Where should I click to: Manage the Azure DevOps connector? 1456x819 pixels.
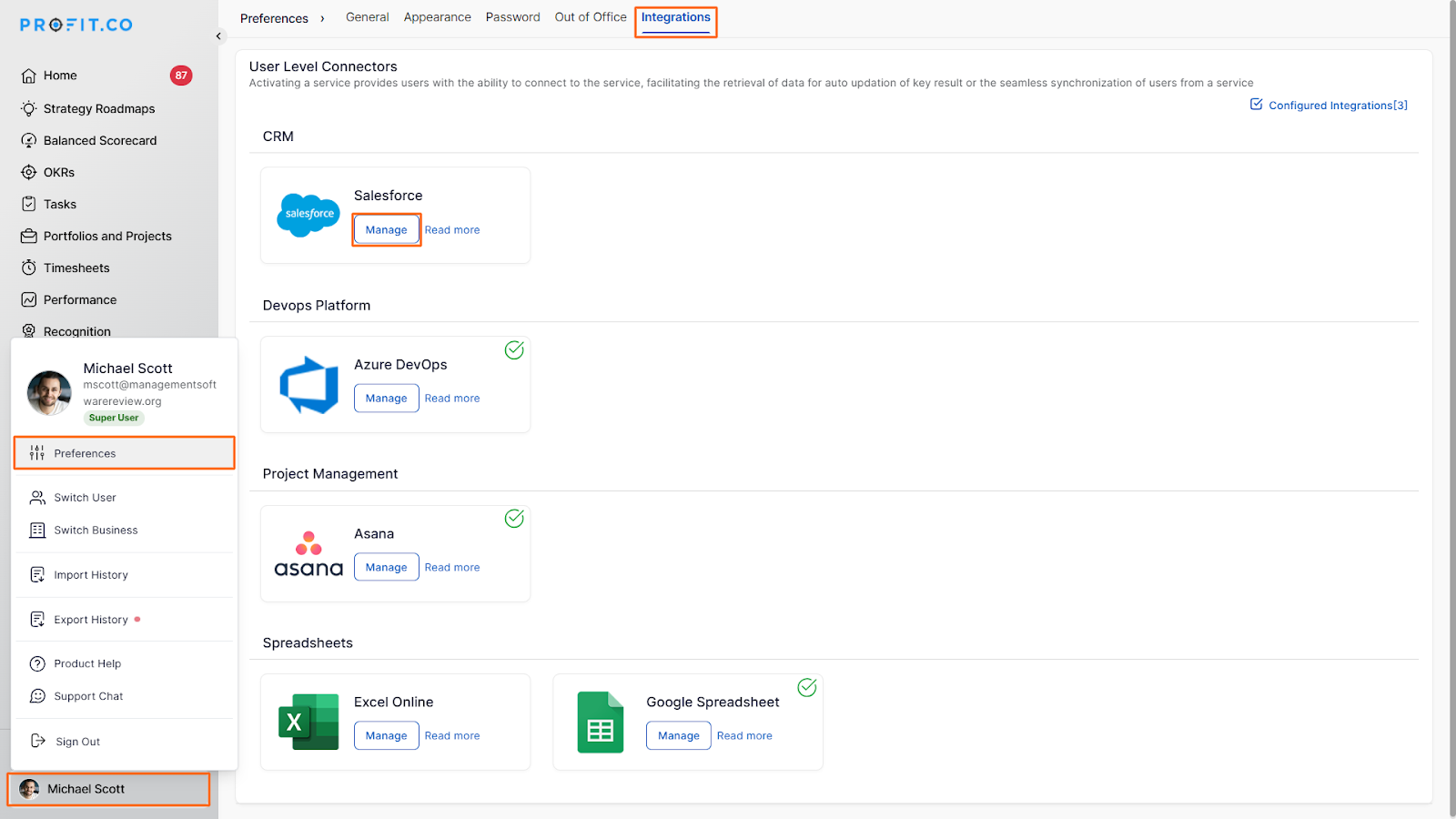pos(387,398)
